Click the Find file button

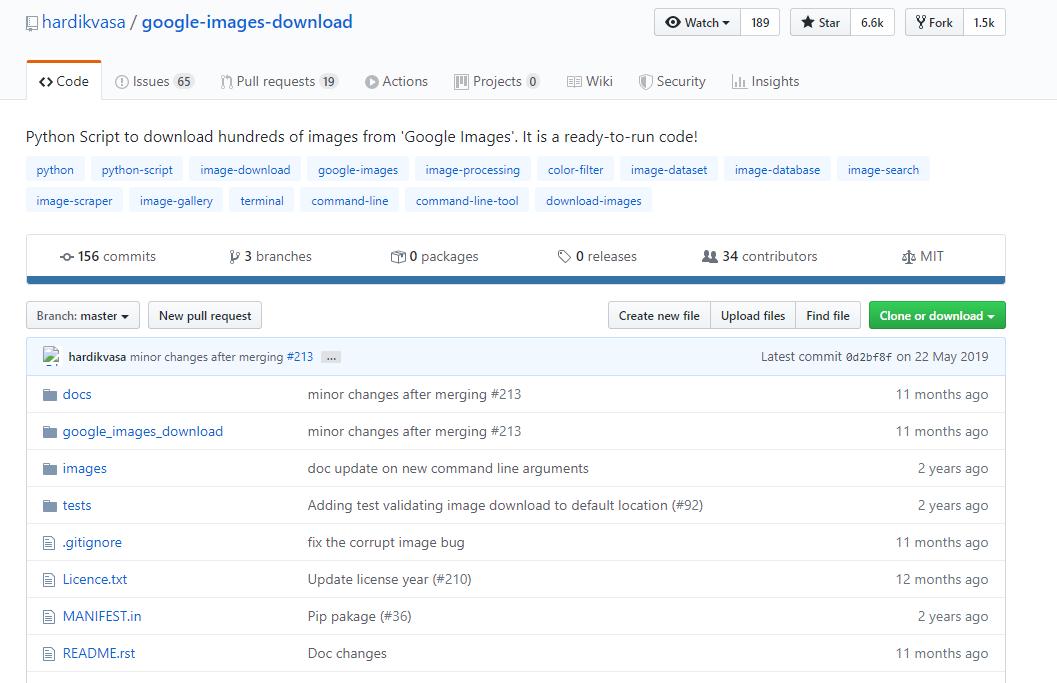827,316
